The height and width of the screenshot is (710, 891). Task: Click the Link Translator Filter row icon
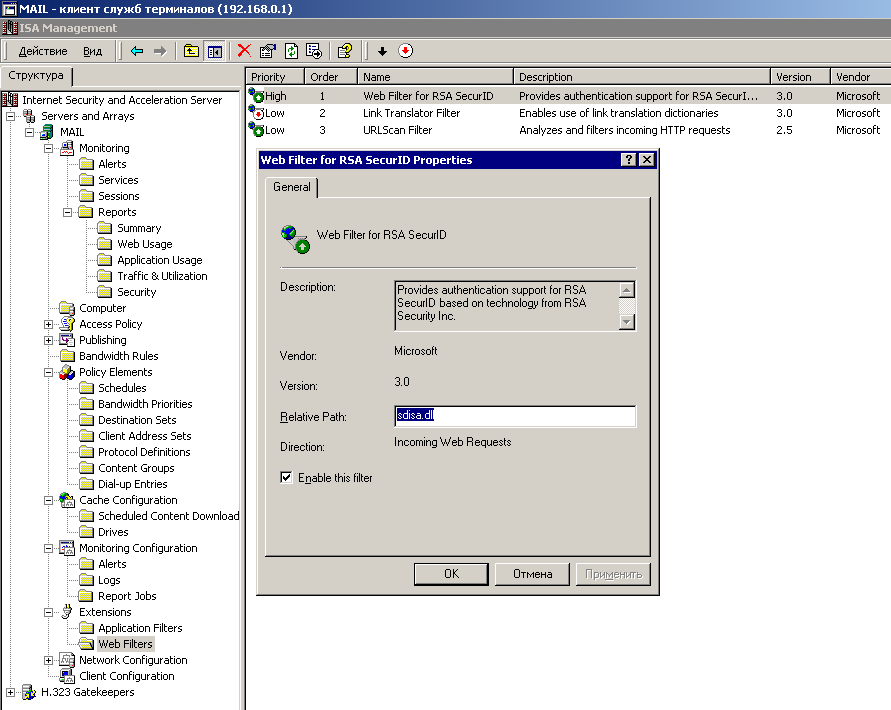256,113
